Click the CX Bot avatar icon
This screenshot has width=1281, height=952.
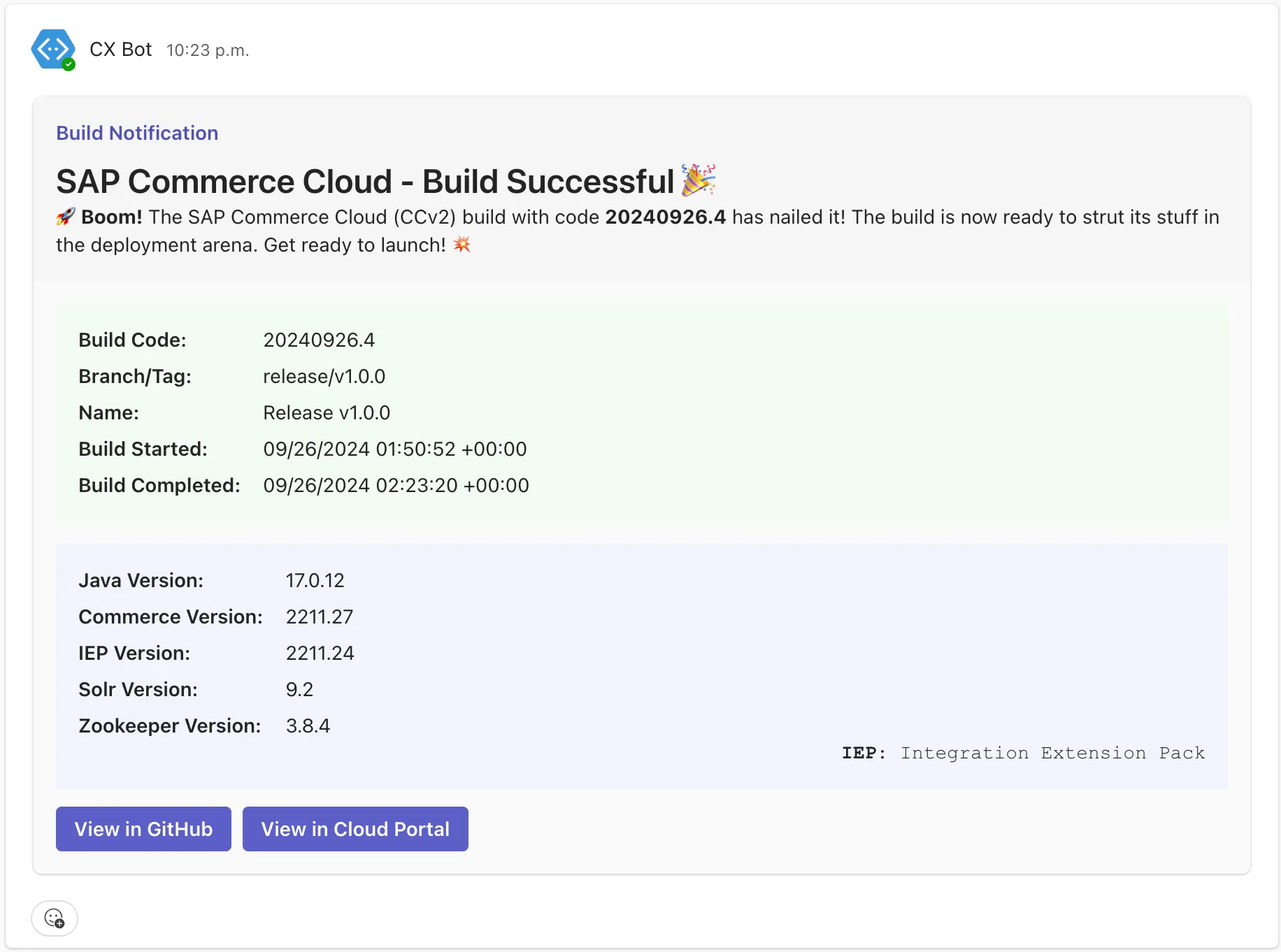coord(52,49)
